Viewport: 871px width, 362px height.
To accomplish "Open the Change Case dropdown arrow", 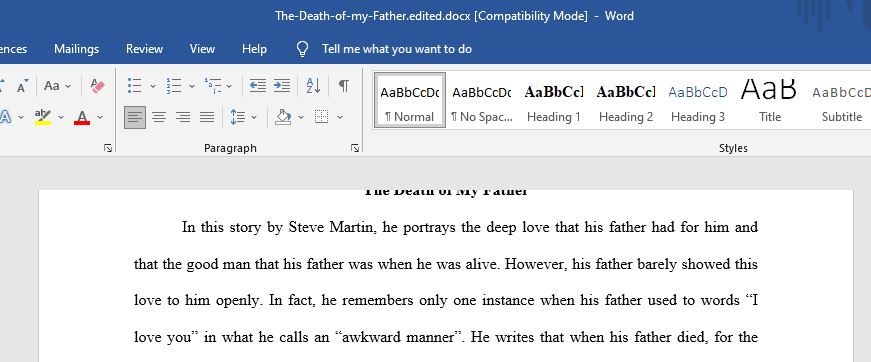I will pos(68,86).
